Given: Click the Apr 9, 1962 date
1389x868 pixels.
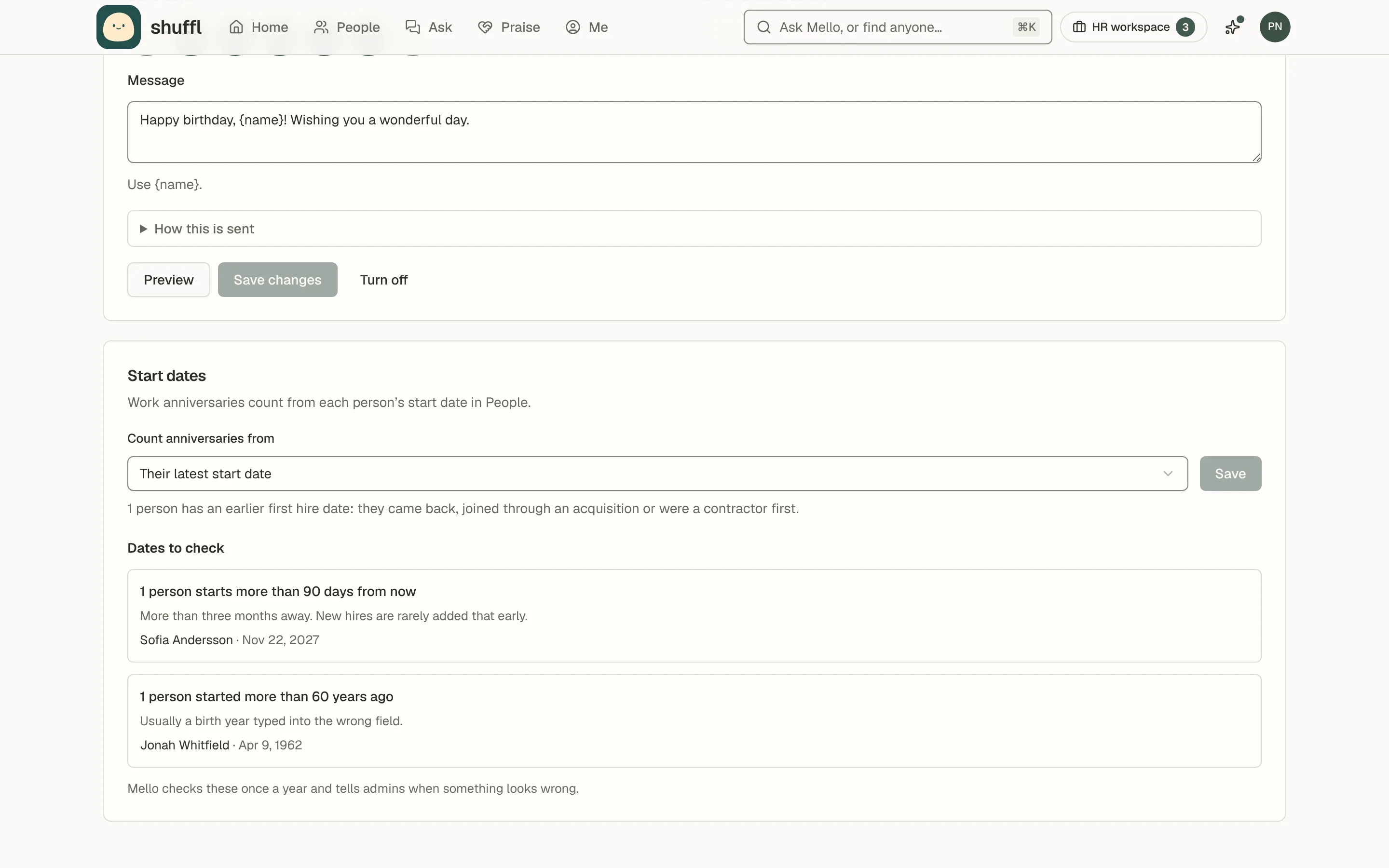Looking at the screenshot, I should point(271,745).
